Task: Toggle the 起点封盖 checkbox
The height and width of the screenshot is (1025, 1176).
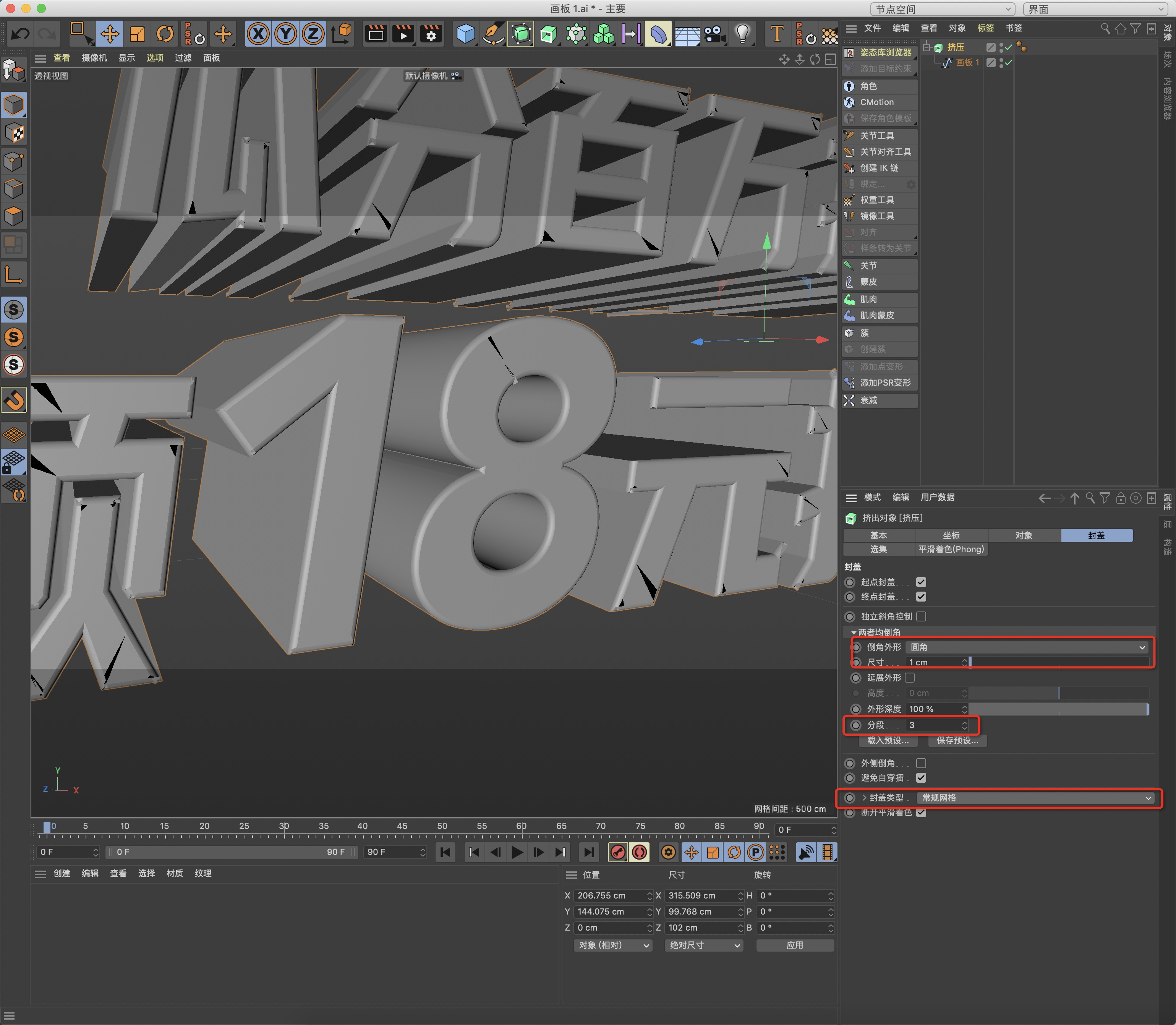Action: (921, 582)
